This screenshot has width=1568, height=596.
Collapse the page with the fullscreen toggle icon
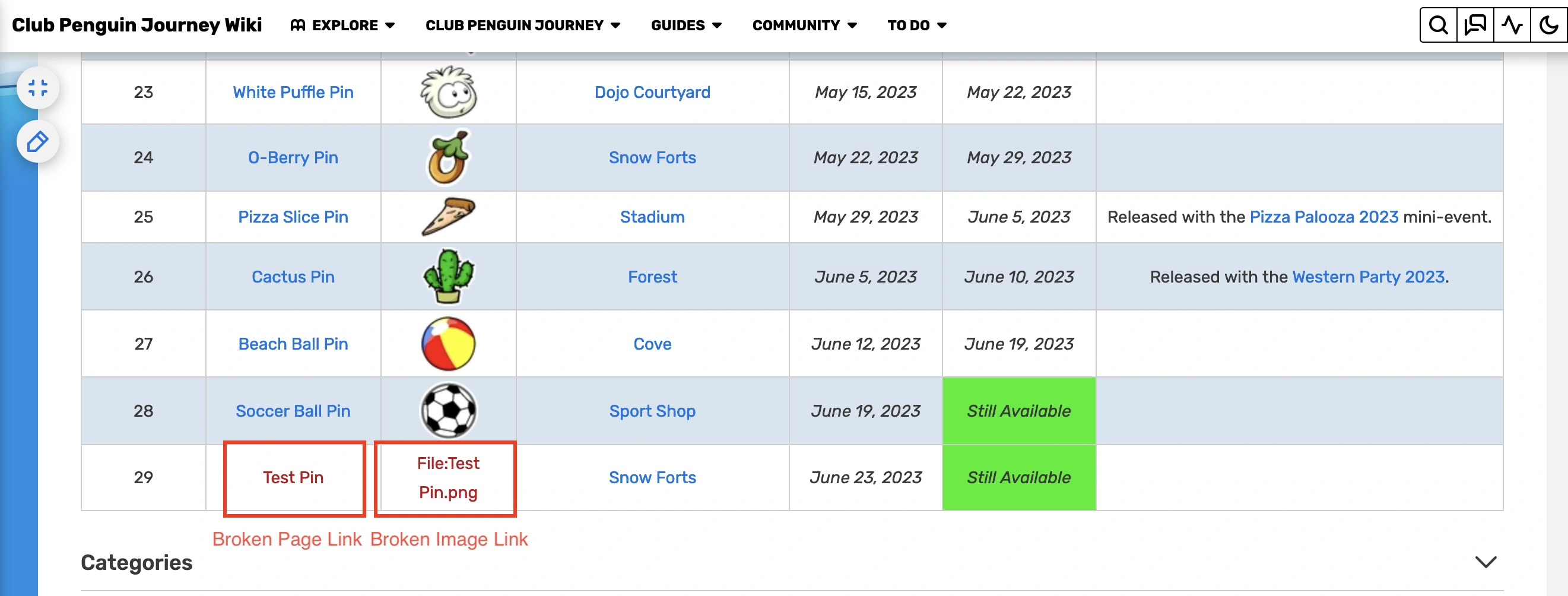pyautogui.click(x=38, y=88)
